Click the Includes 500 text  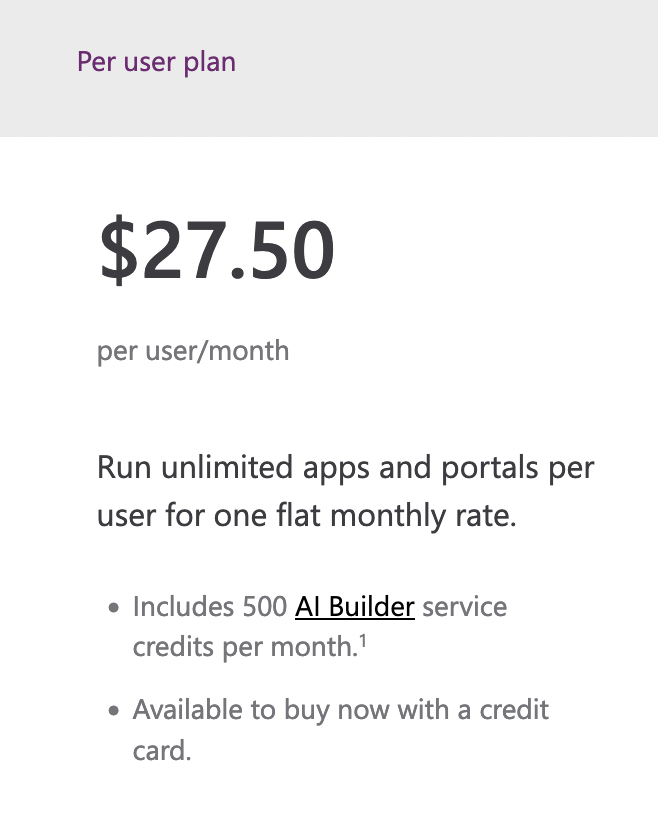(x=210, y=607)
